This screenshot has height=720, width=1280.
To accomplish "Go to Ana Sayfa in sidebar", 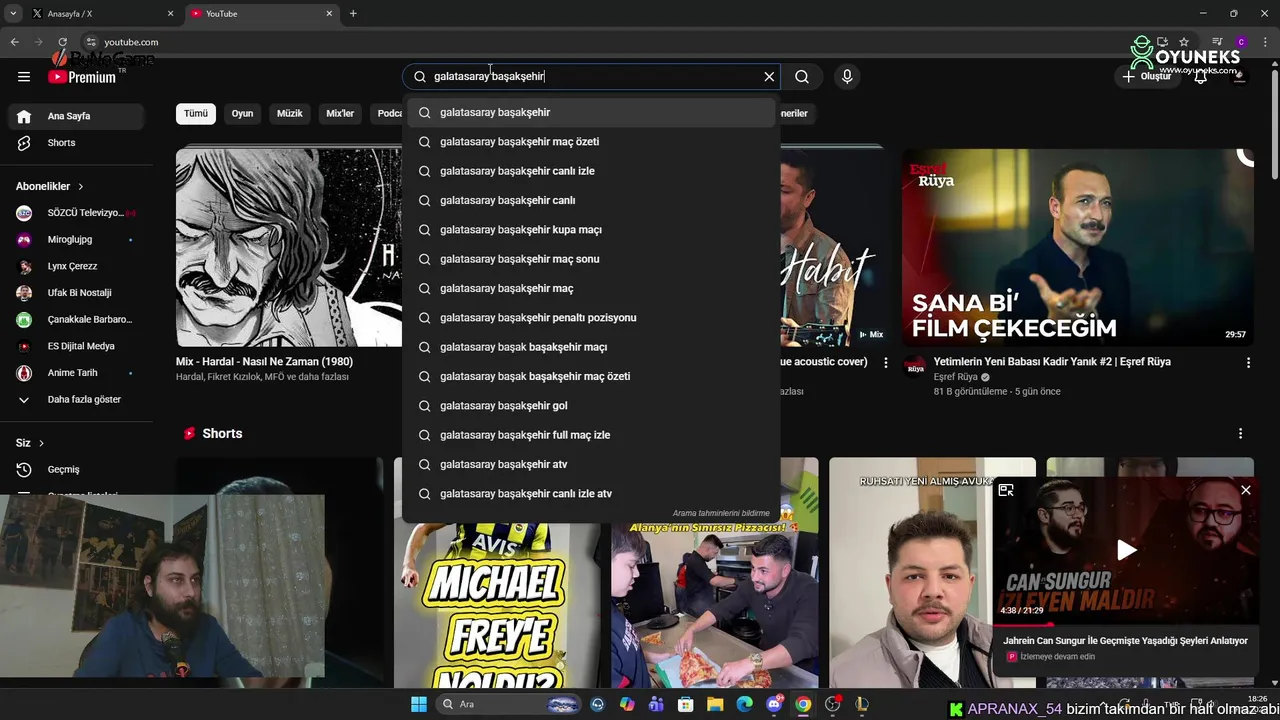I will [x=76, y=116].
